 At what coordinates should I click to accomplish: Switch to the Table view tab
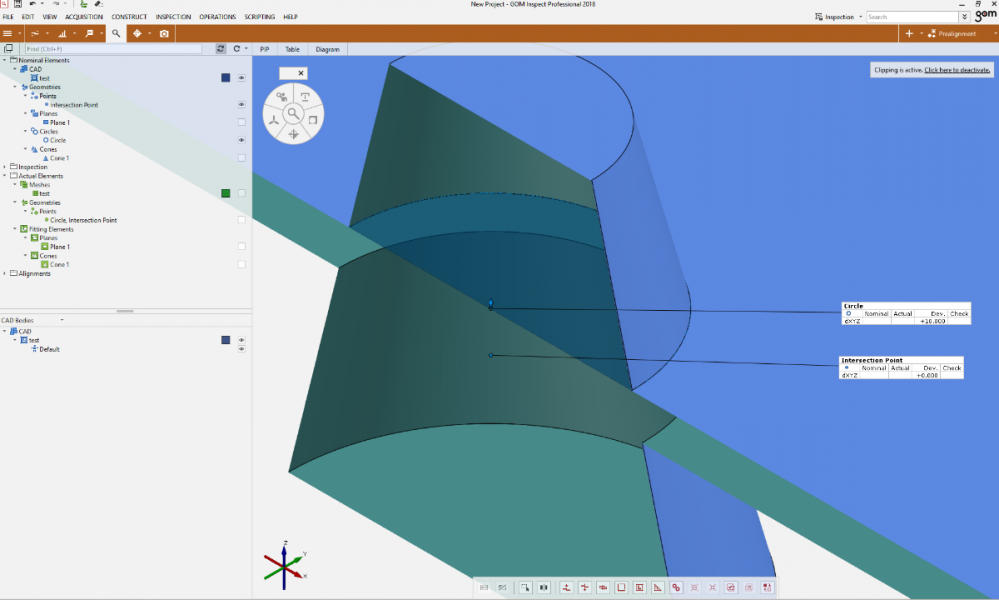[293, 48]
